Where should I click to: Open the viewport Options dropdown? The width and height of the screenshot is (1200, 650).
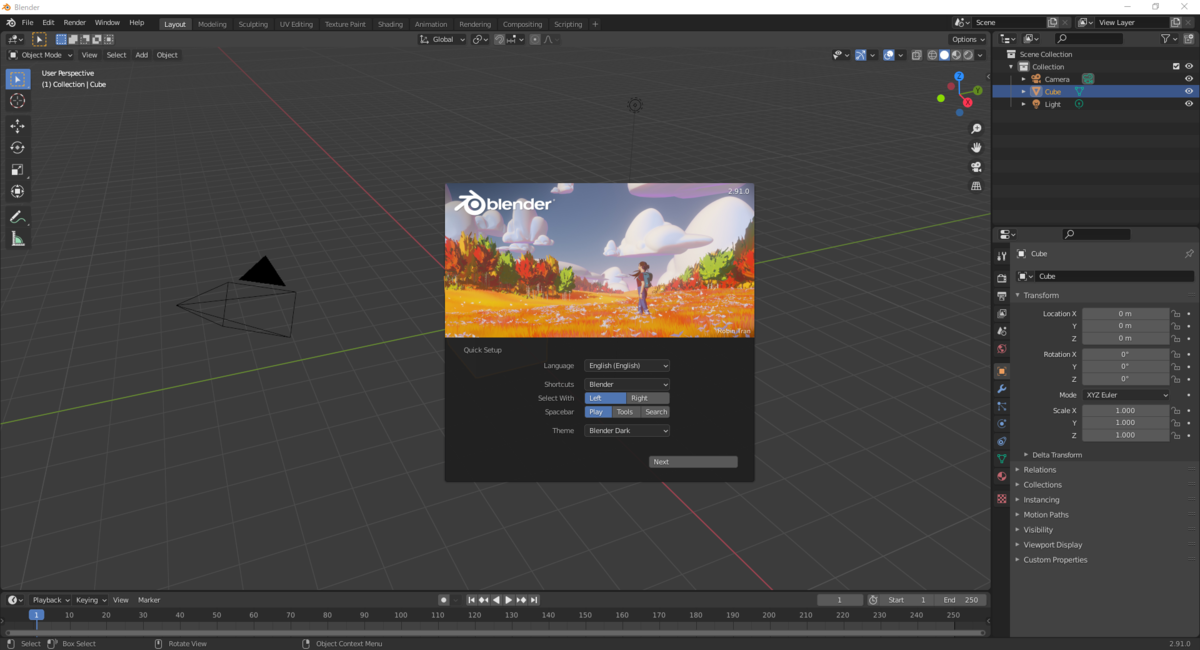(969, 39)
